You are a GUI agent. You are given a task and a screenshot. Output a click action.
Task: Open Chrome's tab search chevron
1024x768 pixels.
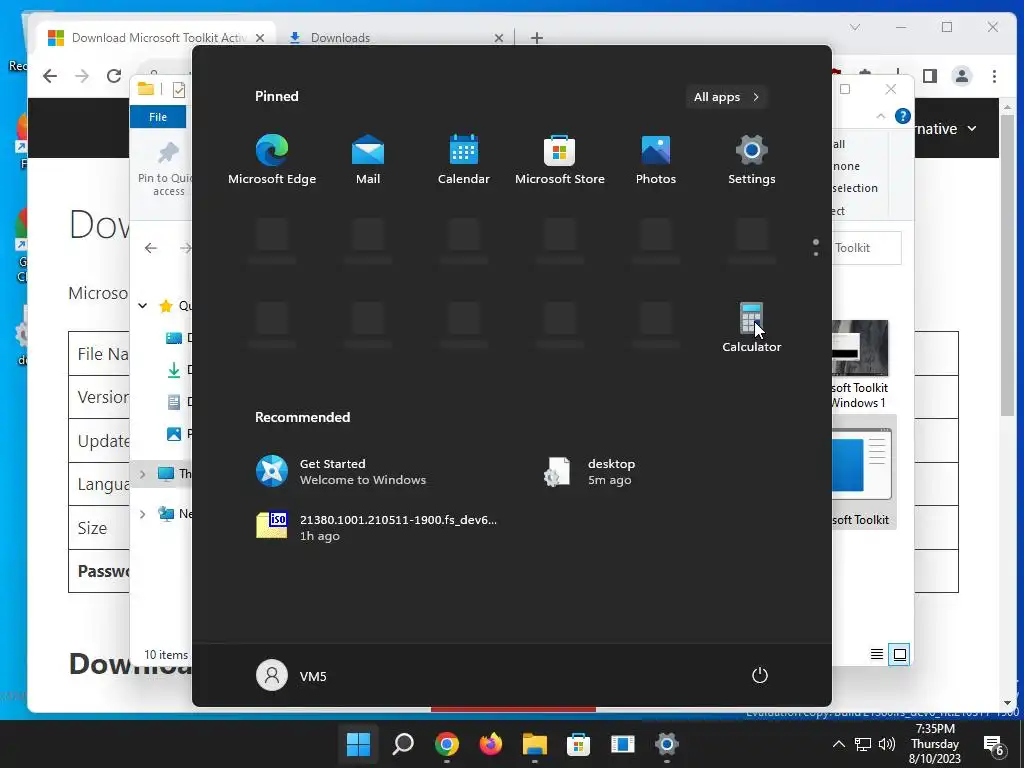click(x=855, y=27)
